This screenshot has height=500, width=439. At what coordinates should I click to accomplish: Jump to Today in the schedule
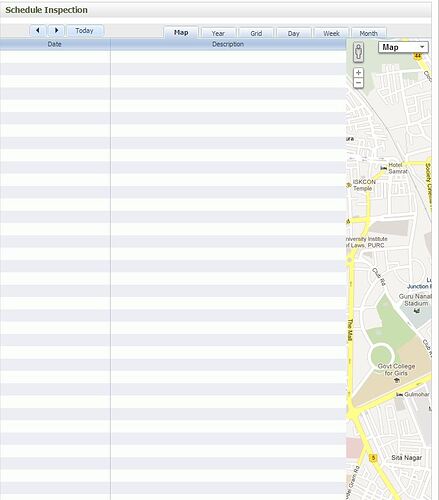84,31
